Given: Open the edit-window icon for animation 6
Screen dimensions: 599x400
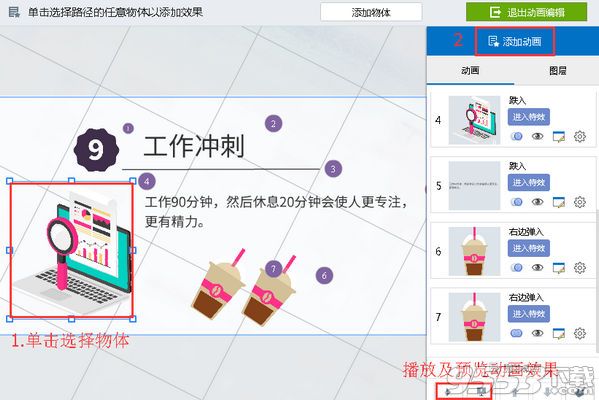Looking at the screenshot, I should [x=559, y=268].
